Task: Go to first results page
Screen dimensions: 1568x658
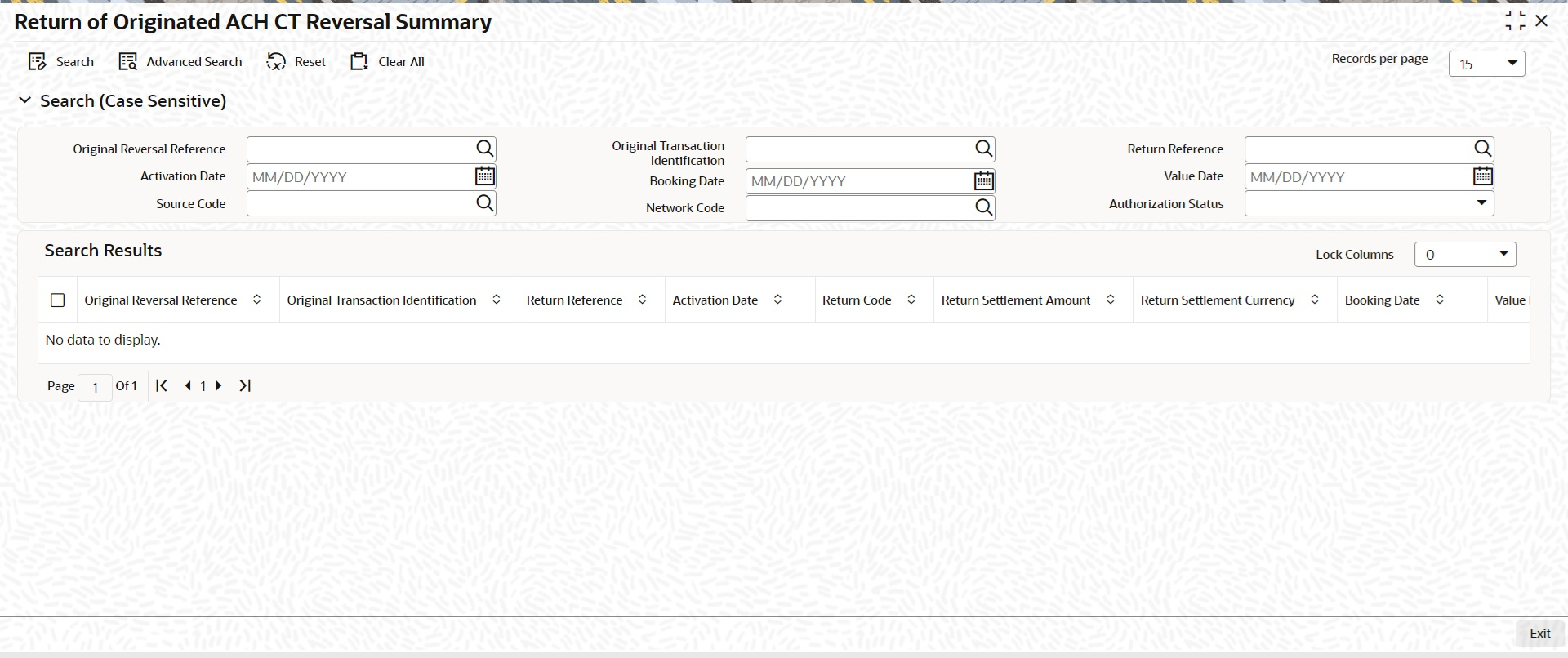Action: tap(162, 385)
